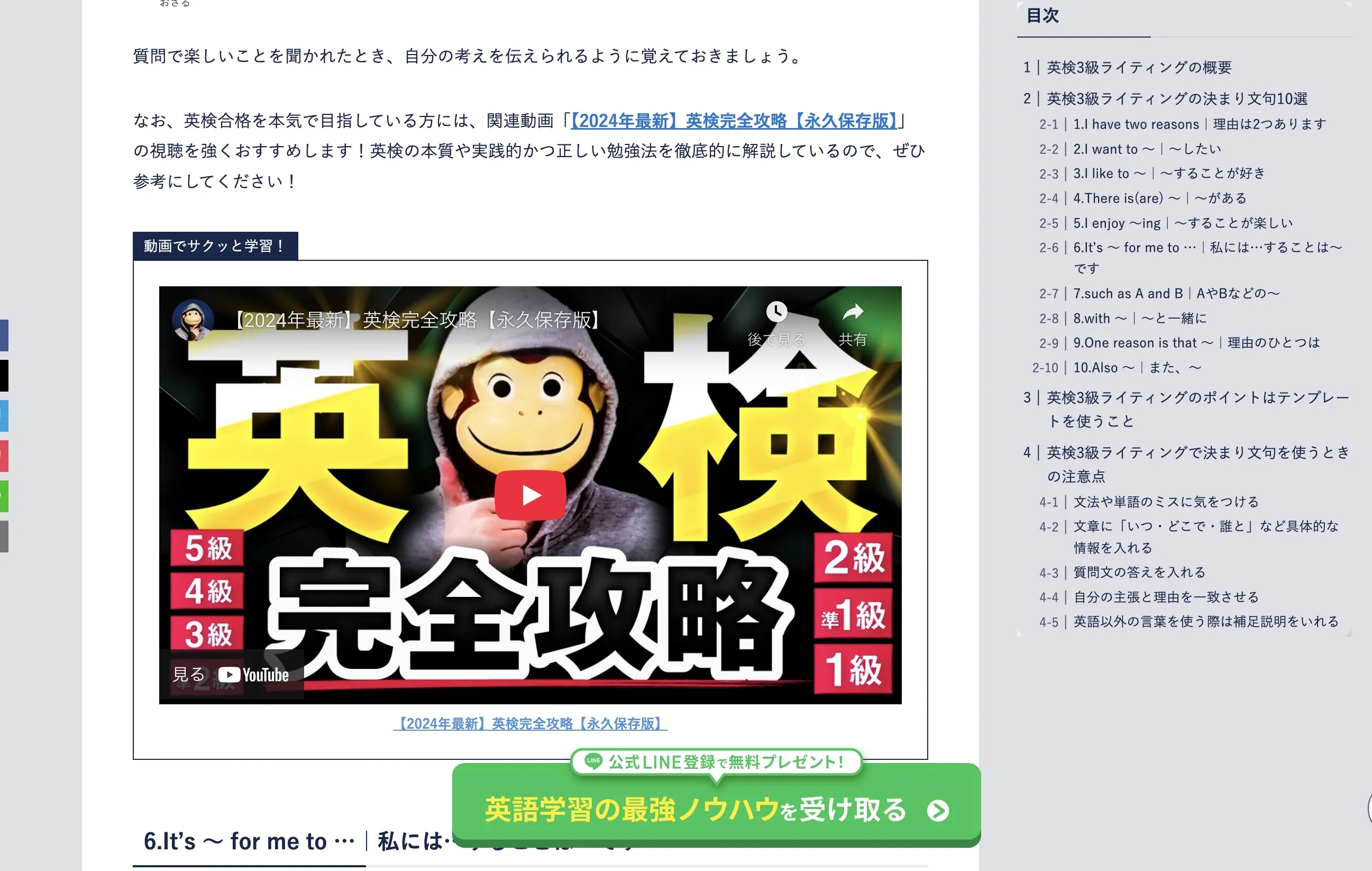The image size is (1372, 871).
Task: Jump to 英検3級ライティングの概要 in contents
Action: tap(1138, 68)
